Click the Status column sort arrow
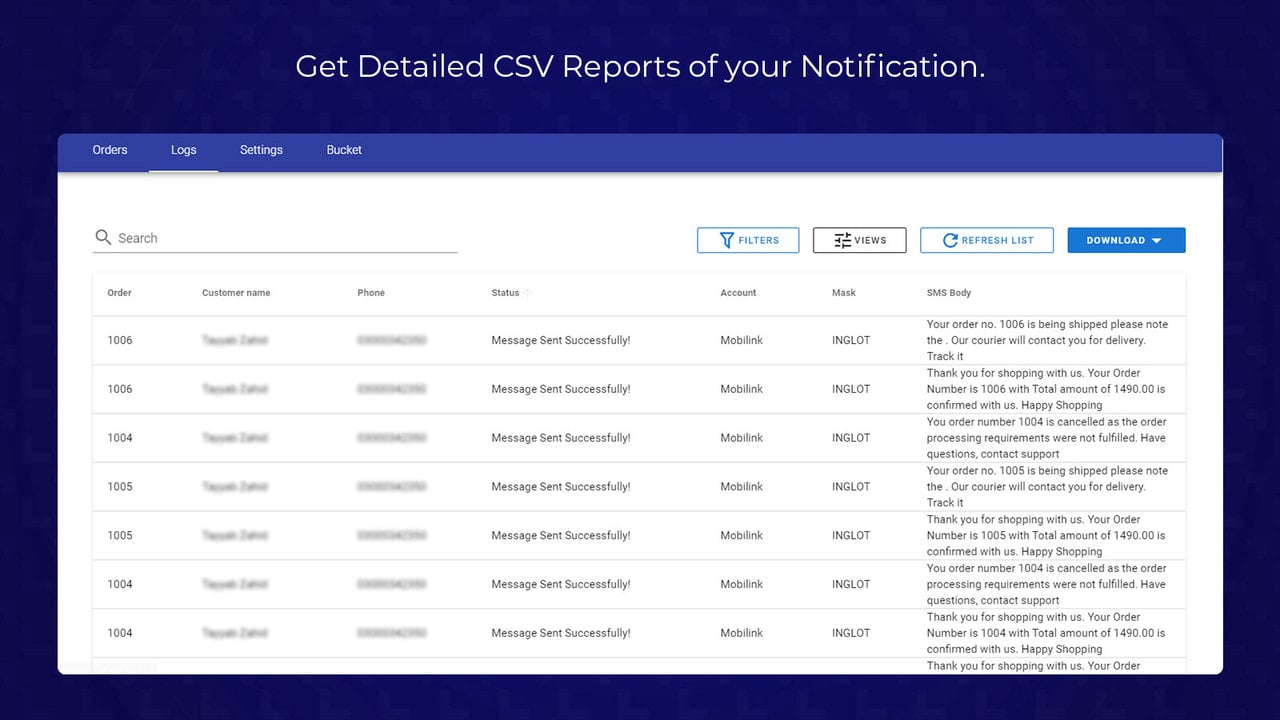Image resolution: width=1280 pixels, height=720 pixels. coord(528,293)
